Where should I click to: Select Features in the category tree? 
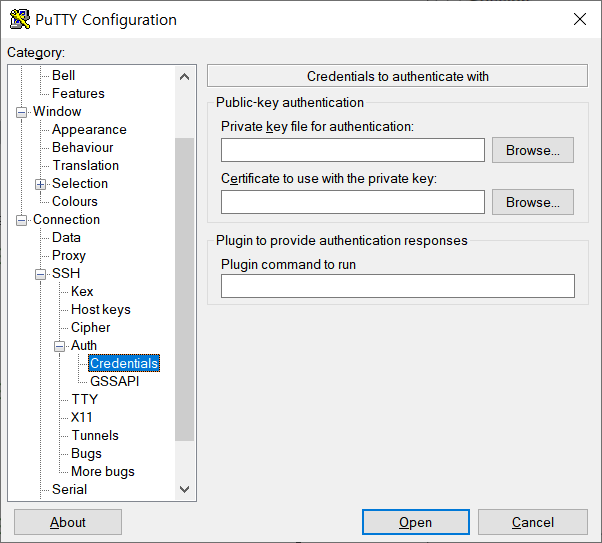[78, 93]
